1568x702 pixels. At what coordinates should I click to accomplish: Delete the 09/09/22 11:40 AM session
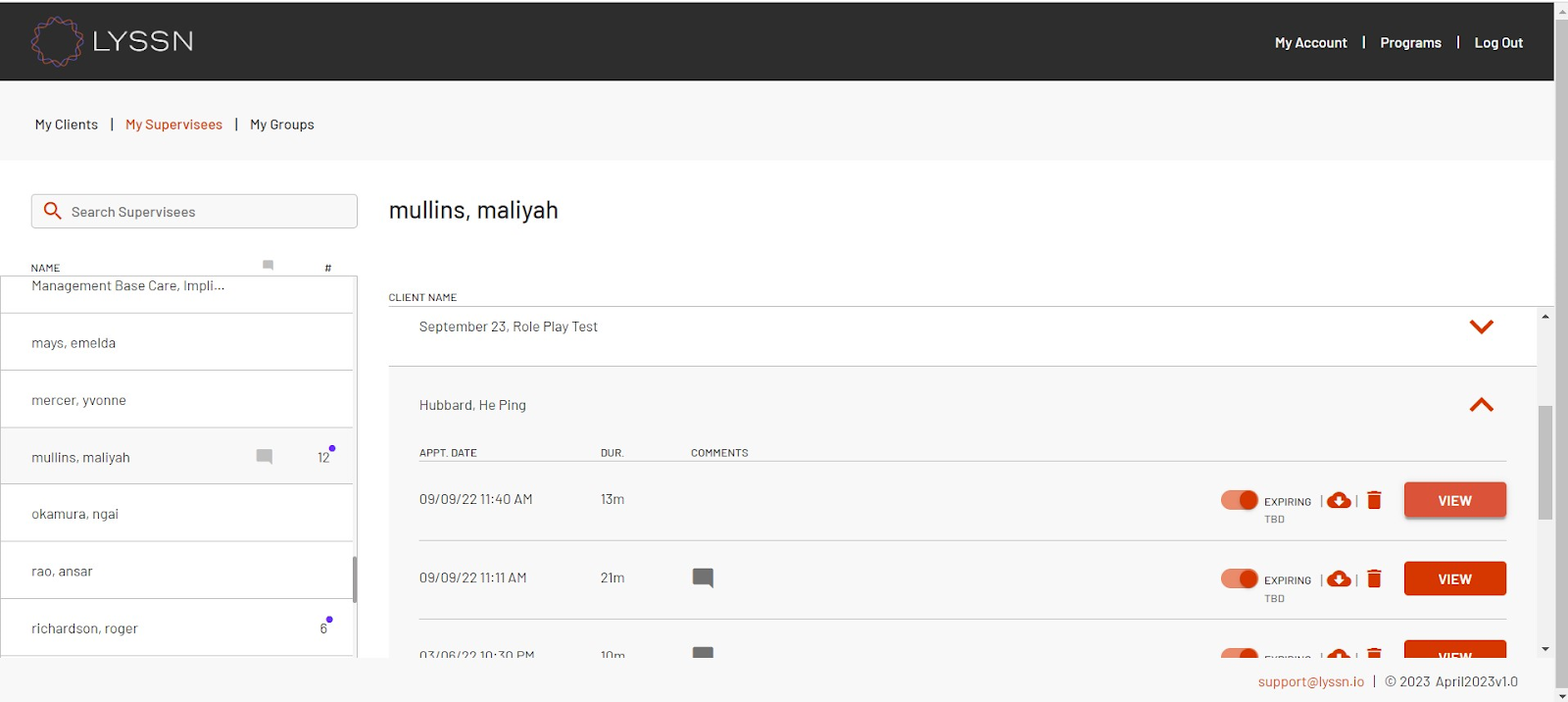pyautogui.click(x=1374, y=500)
